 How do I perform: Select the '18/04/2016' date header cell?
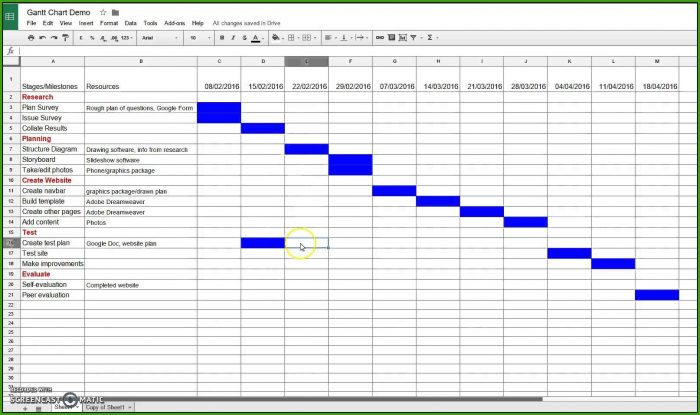coord(657,79)
